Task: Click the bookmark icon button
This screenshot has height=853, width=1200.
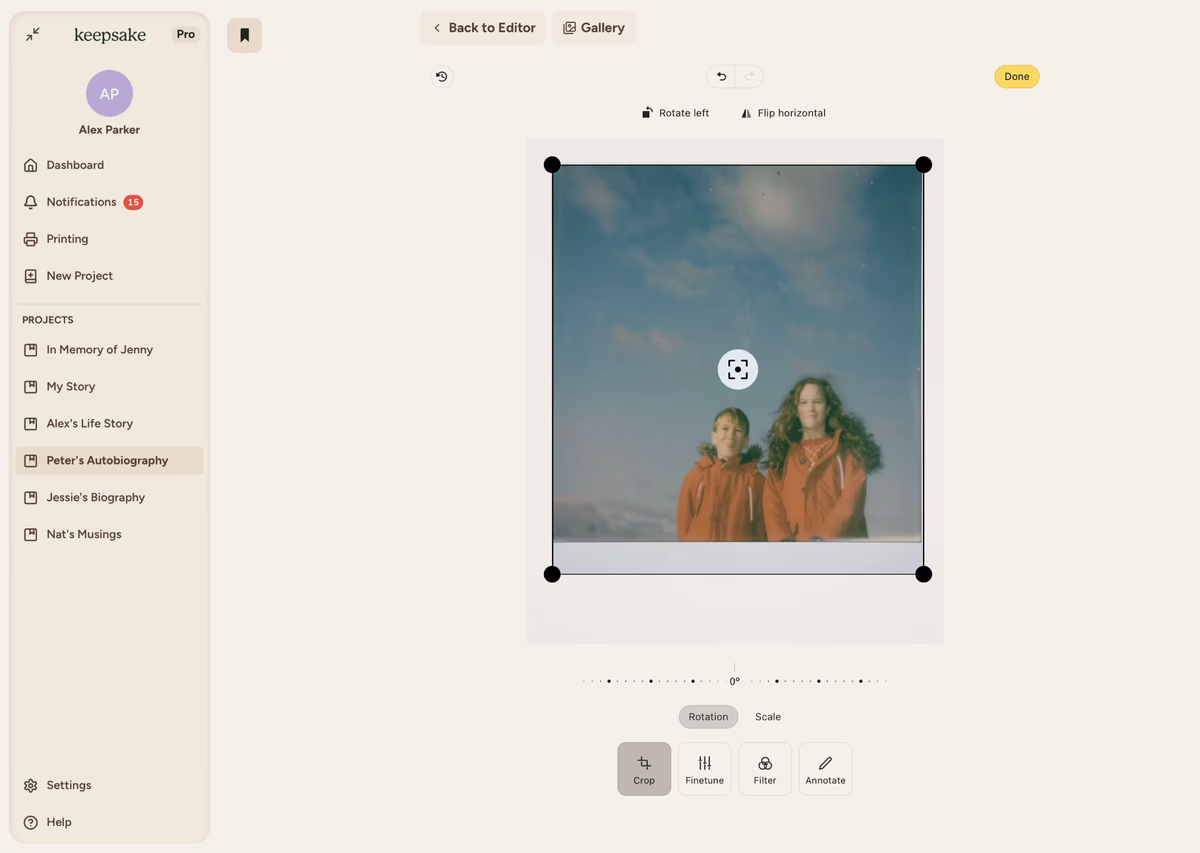Action: point(244,35)
